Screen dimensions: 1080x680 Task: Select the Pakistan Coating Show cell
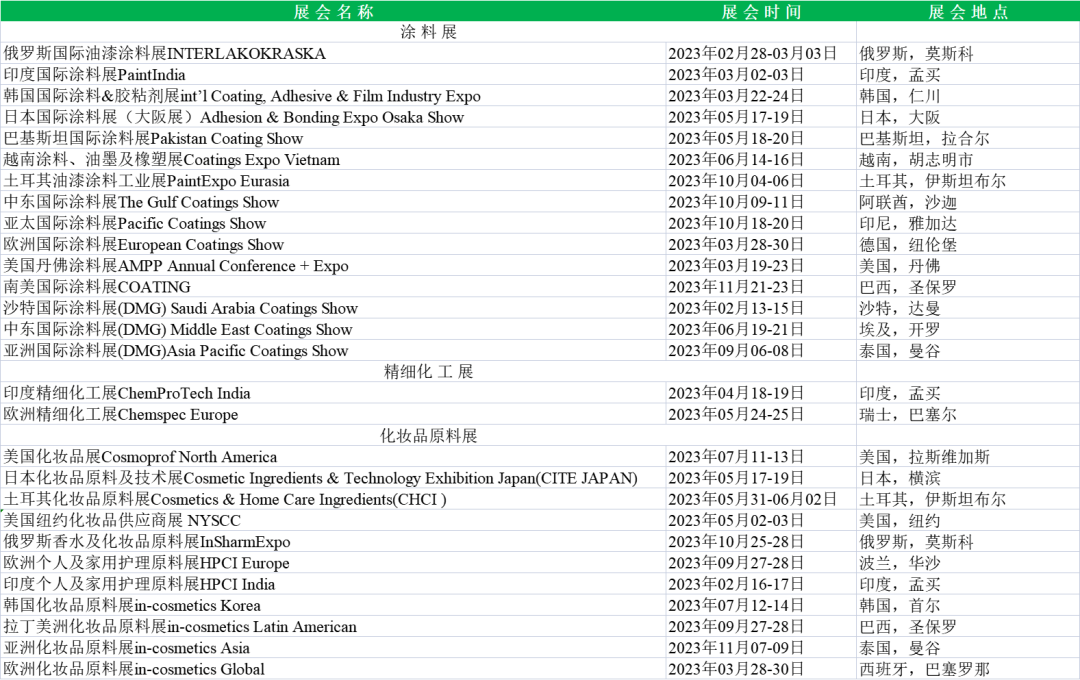coord(333,138)
